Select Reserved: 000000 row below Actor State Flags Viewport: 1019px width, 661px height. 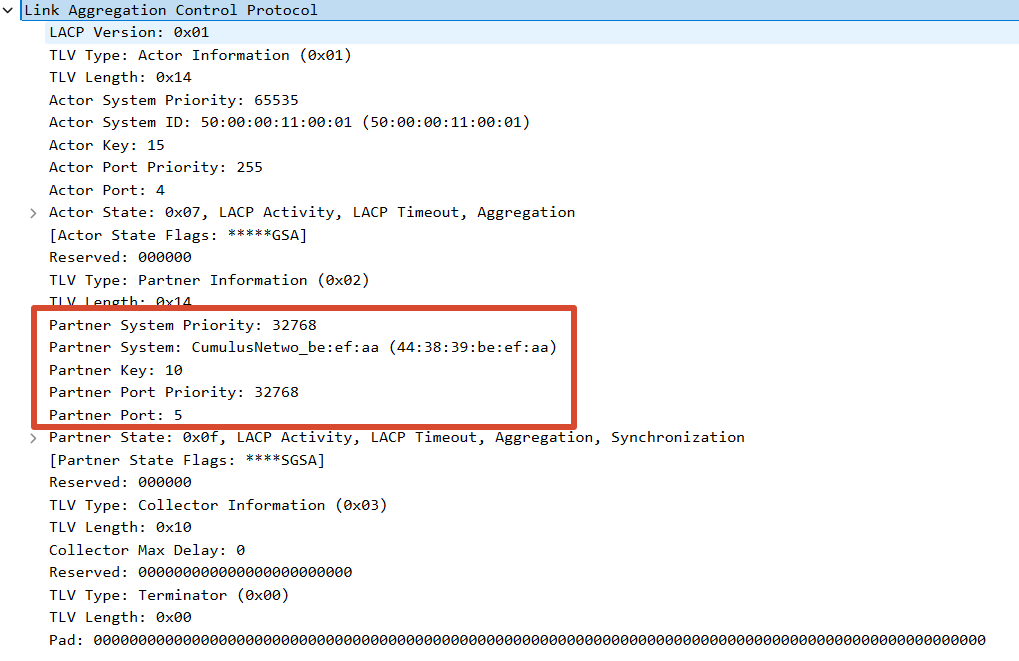[120, 257]
